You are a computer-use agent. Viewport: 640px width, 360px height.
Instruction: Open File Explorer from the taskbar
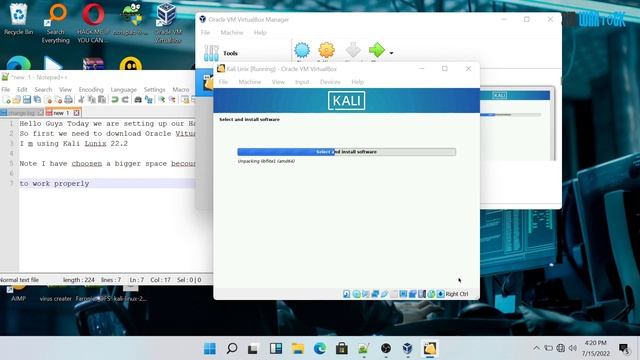298,349
